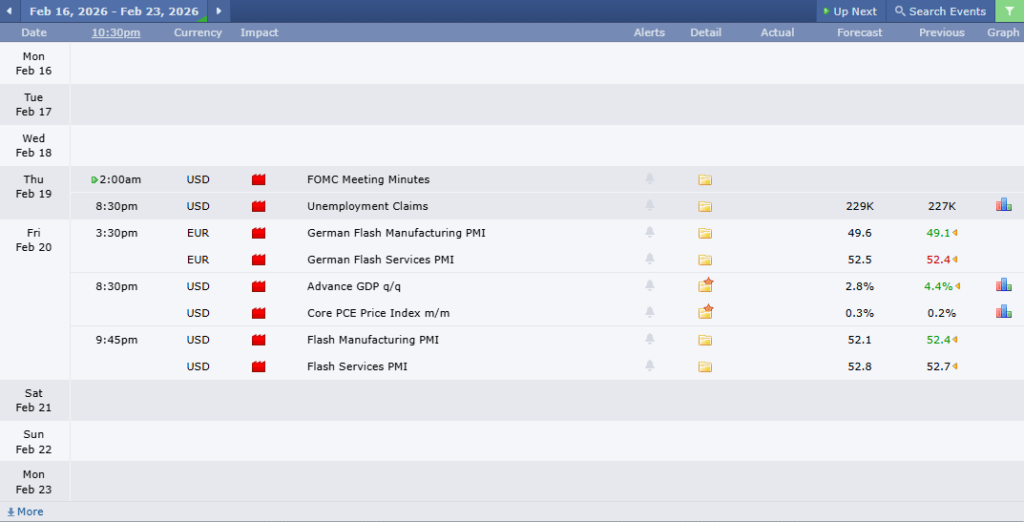Toggle alert bell for Flash Manufacturing PMI
The image size is (1024, 522).
point(650,340)
